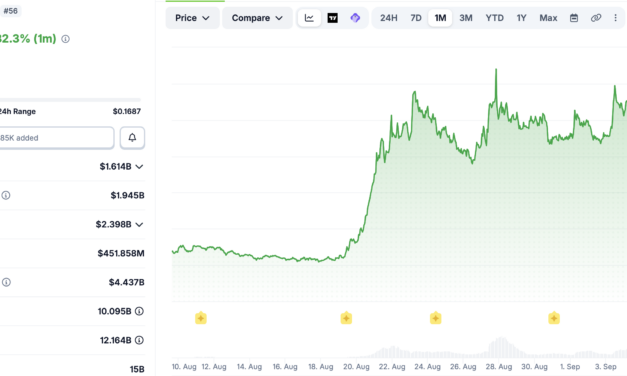Switch to line chart view icon
This screenshot has height=376, width=627.
point(309,18)
